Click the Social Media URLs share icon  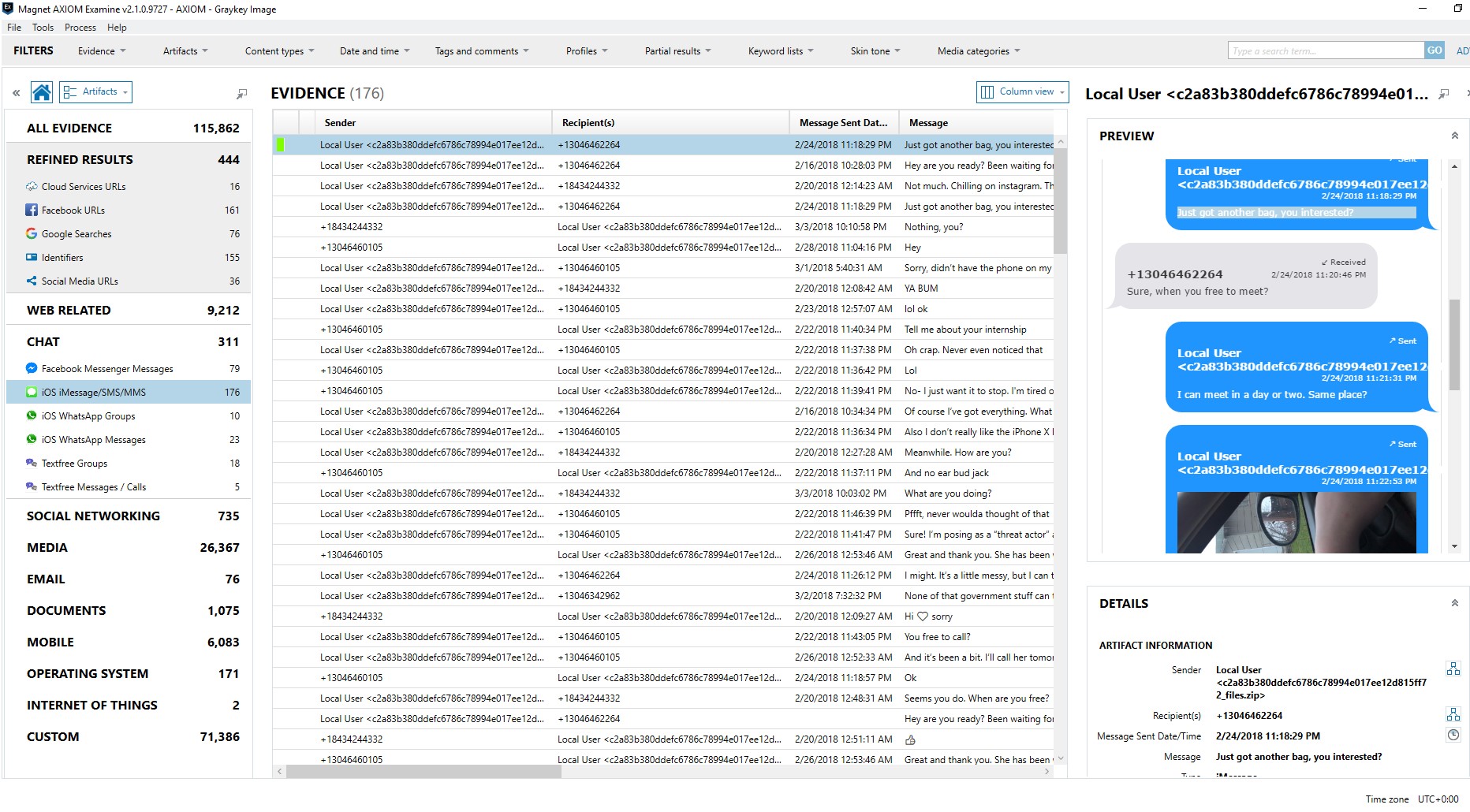(x=31, y=281)
